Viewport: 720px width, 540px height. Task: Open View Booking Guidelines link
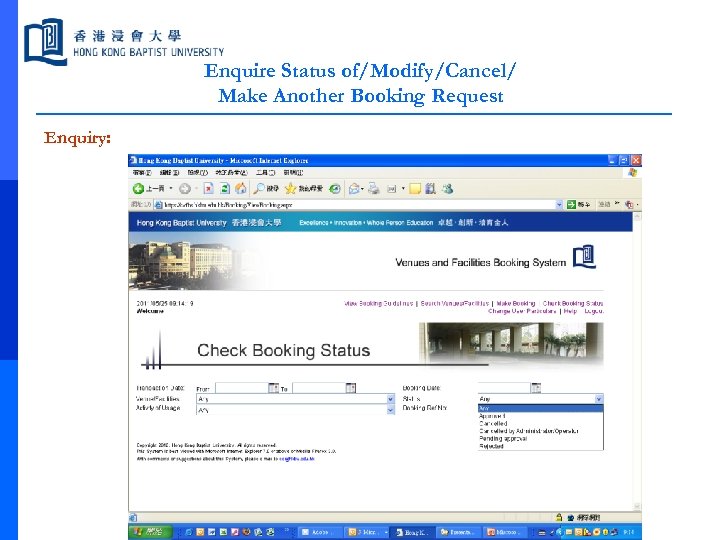(379, 304)
